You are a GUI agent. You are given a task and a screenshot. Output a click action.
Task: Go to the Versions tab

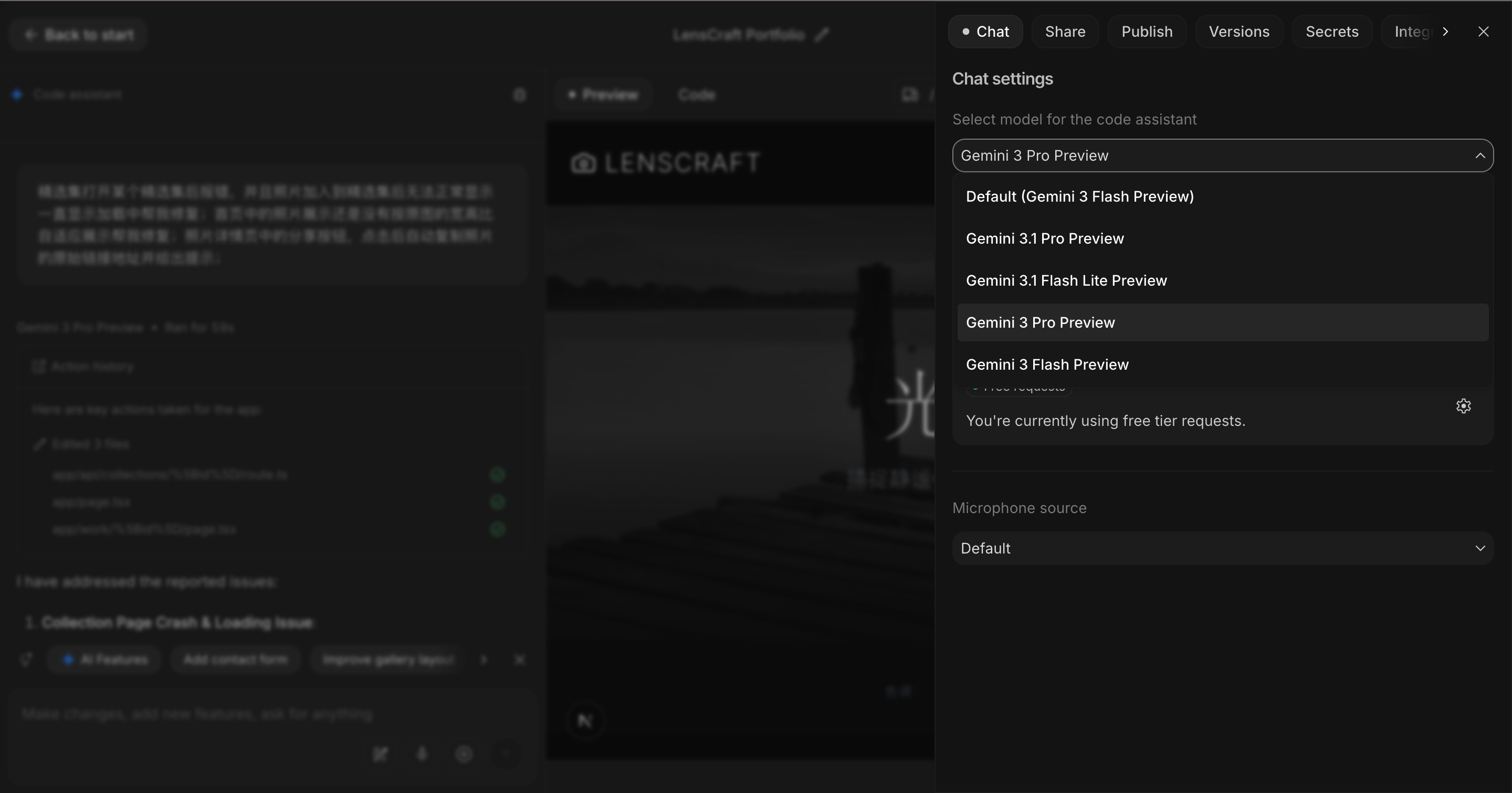point(1238,32)
